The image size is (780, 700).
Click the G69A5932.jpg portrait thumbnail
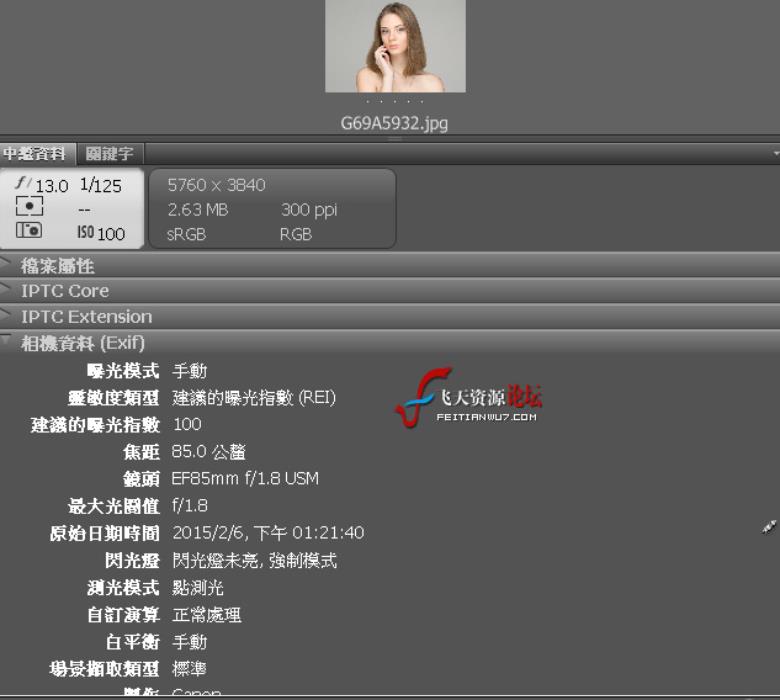pos(395,46)
